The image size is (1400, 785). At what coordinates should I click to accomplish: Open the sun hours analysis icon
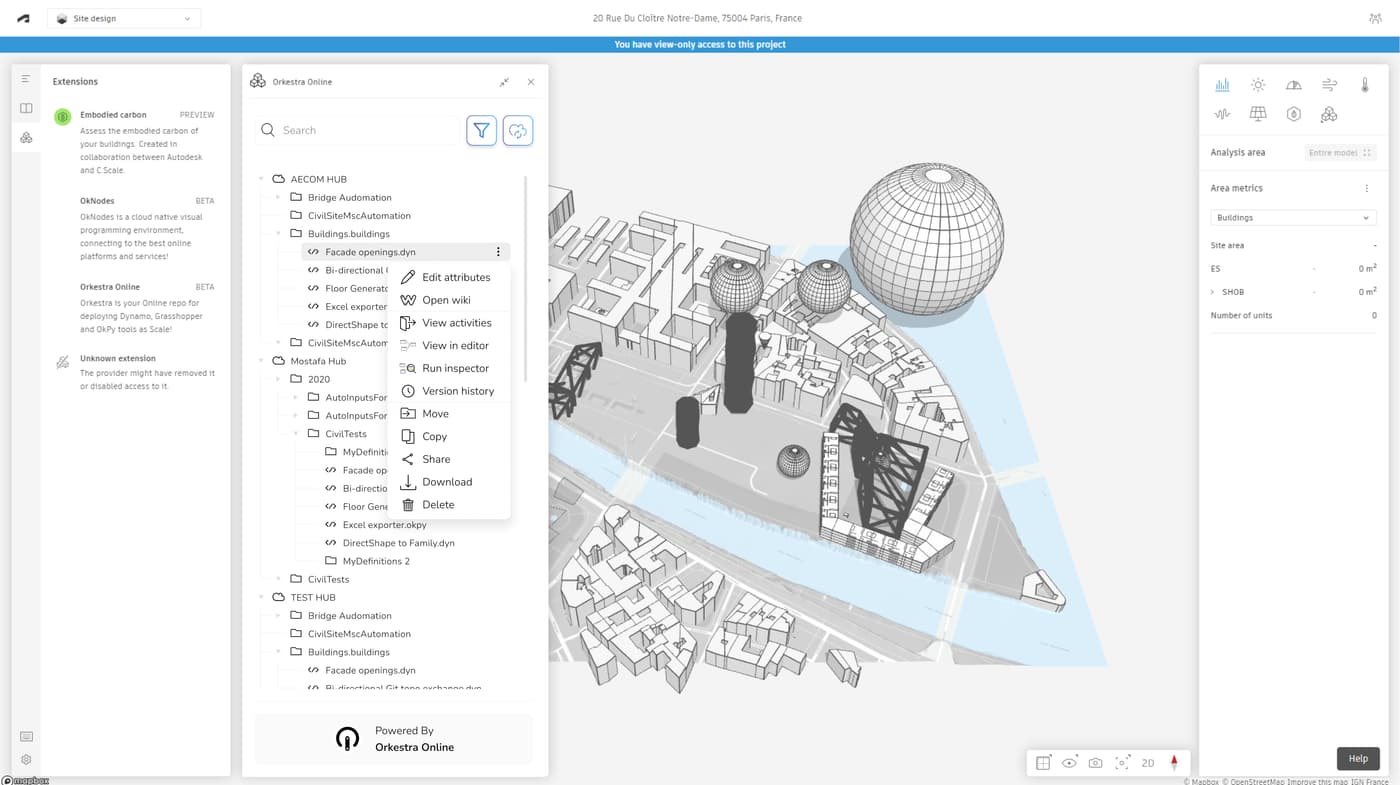pos(1258,85)
